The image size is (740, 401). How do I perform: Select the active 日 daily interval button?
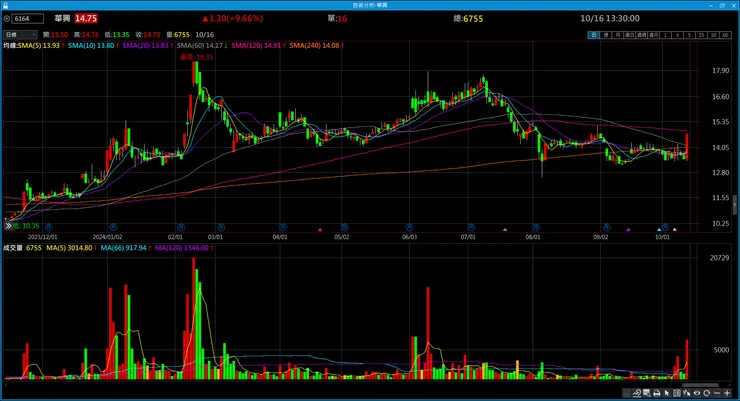pos(594,35)
